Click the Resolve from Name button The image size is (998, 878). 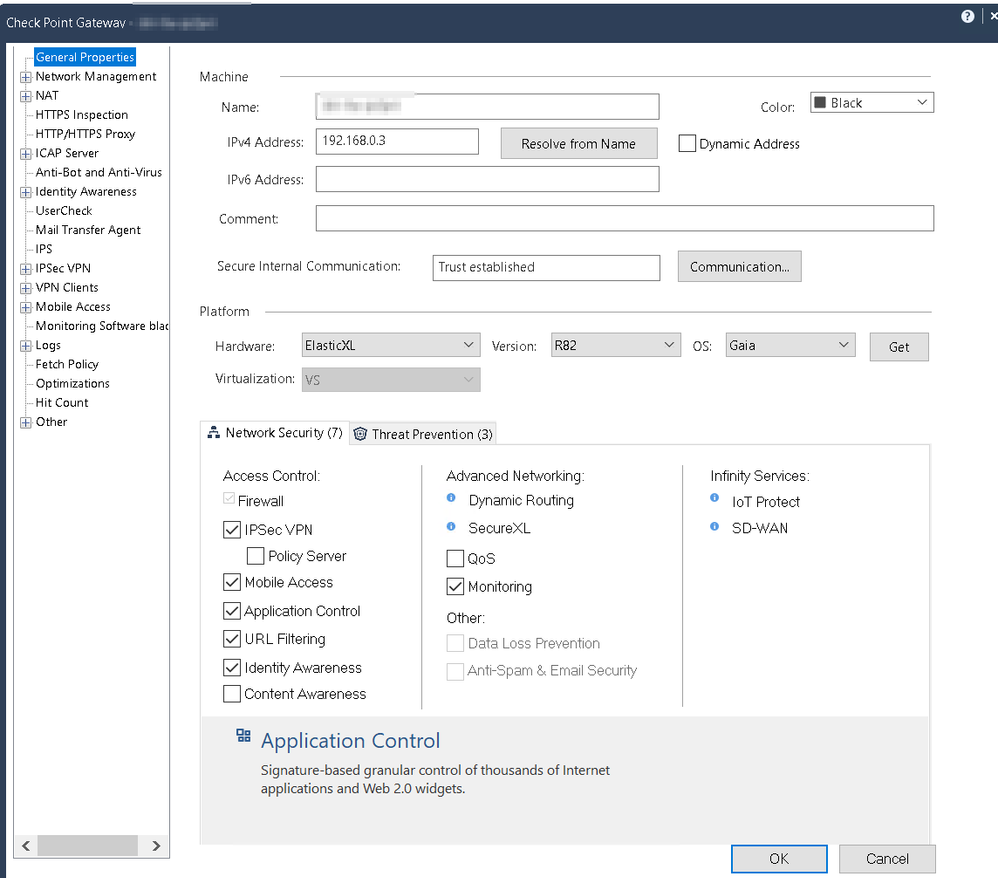(x=579, y=143)
